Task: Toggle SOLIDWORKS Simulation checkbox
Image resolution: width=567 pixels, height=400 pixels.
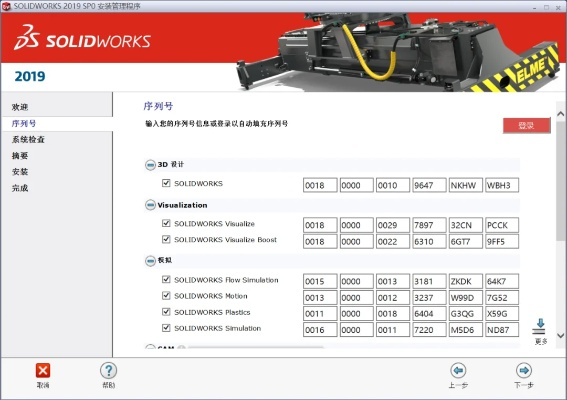Action: point(166,328)
